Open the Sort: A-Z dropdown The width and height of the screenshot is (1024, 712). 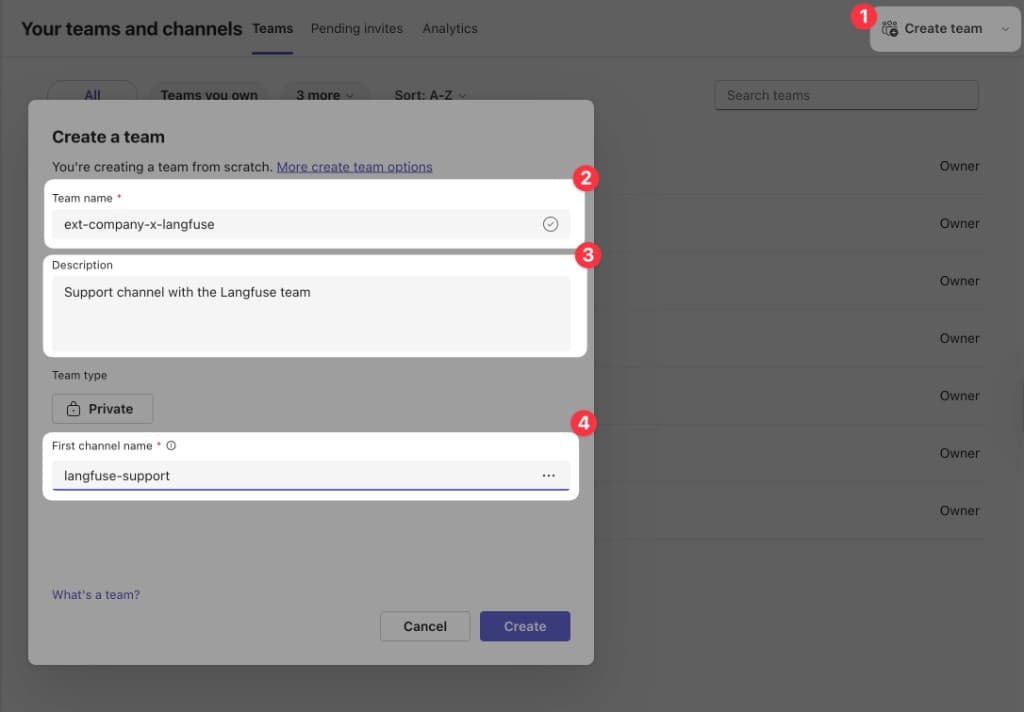pos(430,95)
